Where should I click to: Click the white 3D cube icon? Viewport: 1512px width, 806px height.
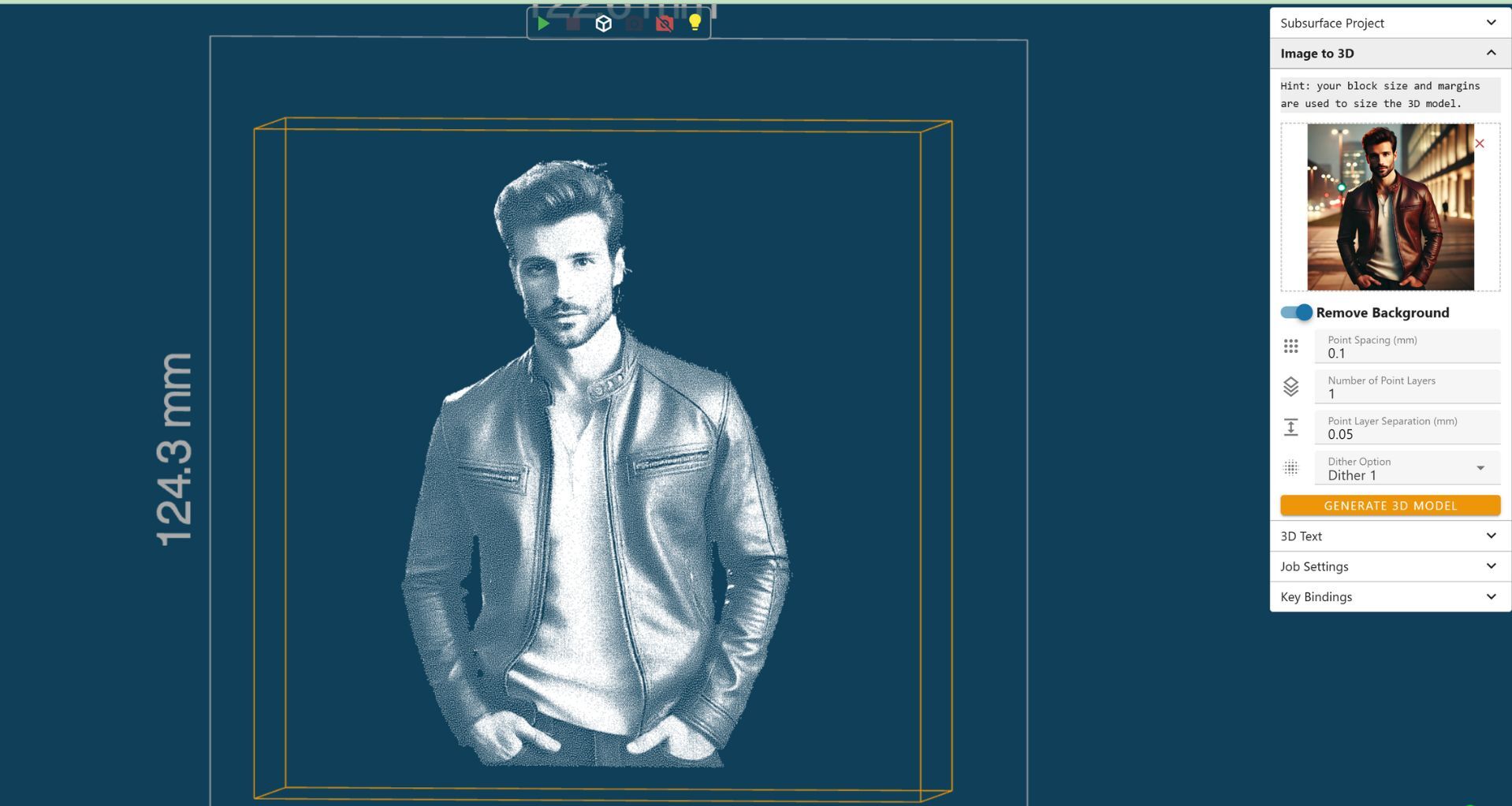[603, 24]
